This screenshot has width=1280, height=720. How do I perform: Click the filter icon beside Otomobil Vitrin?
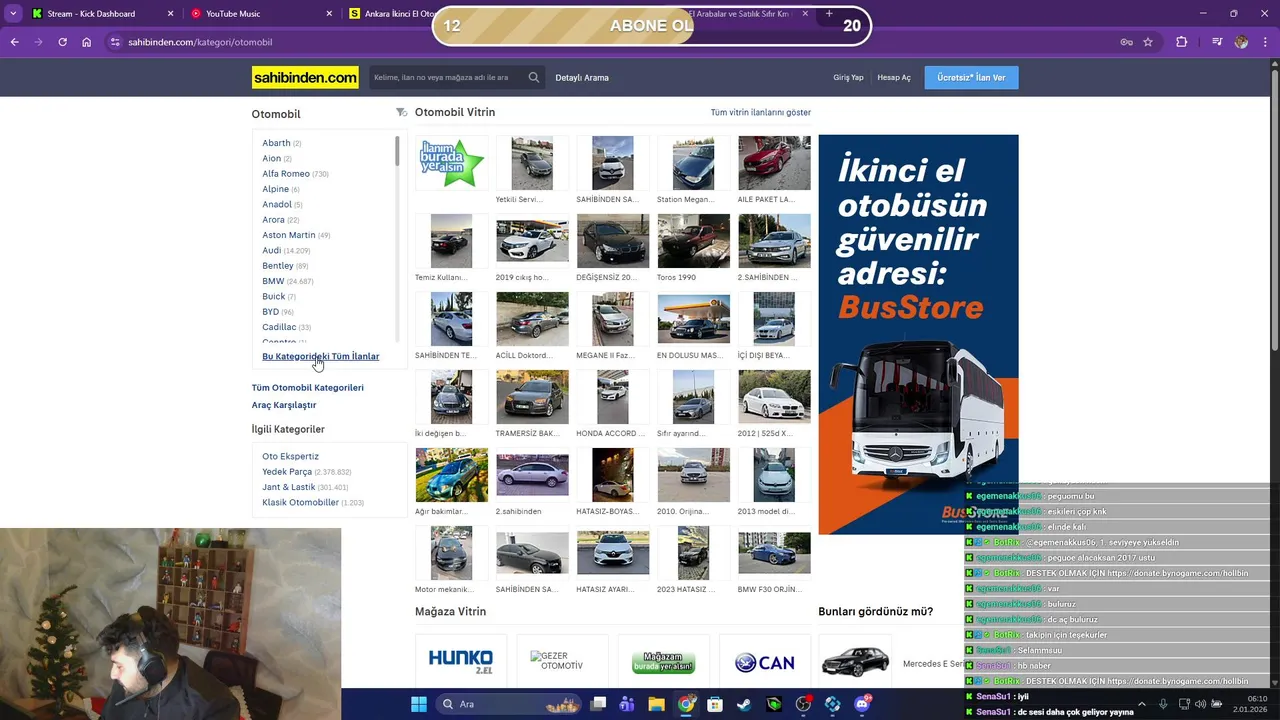pyautogui.click(x=401, y=112)
